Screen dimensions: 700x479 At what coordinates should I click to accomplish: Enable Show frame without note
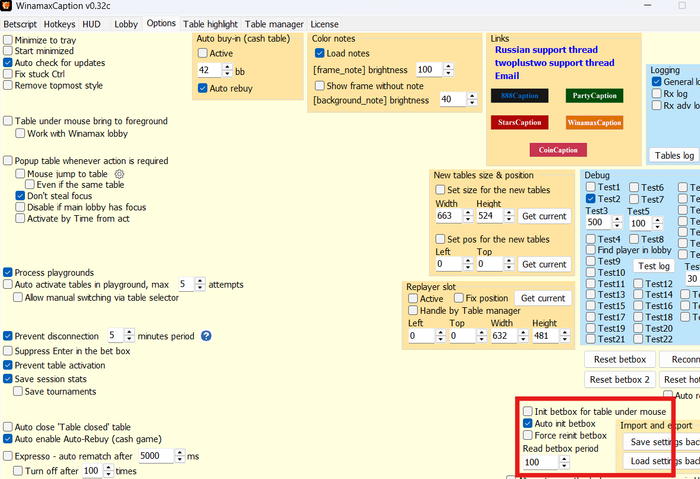(320, 86)
